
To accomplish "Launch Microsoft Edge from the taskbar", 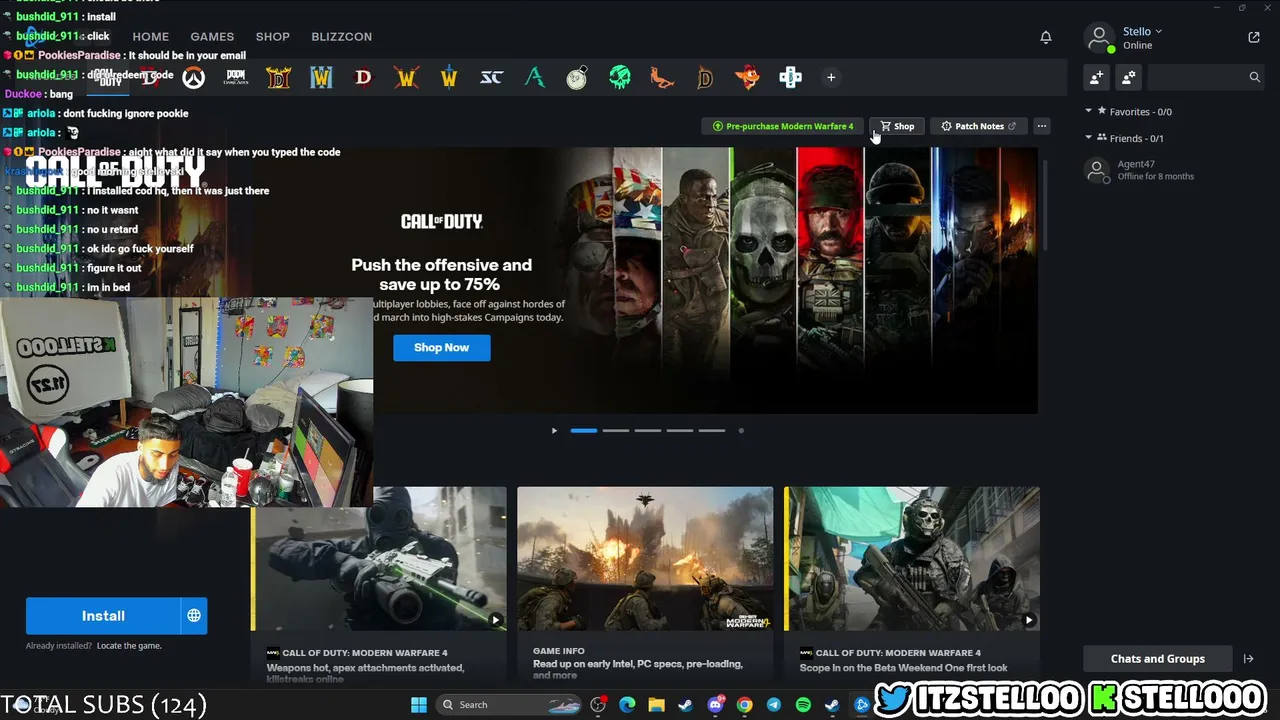I will 627,705.
